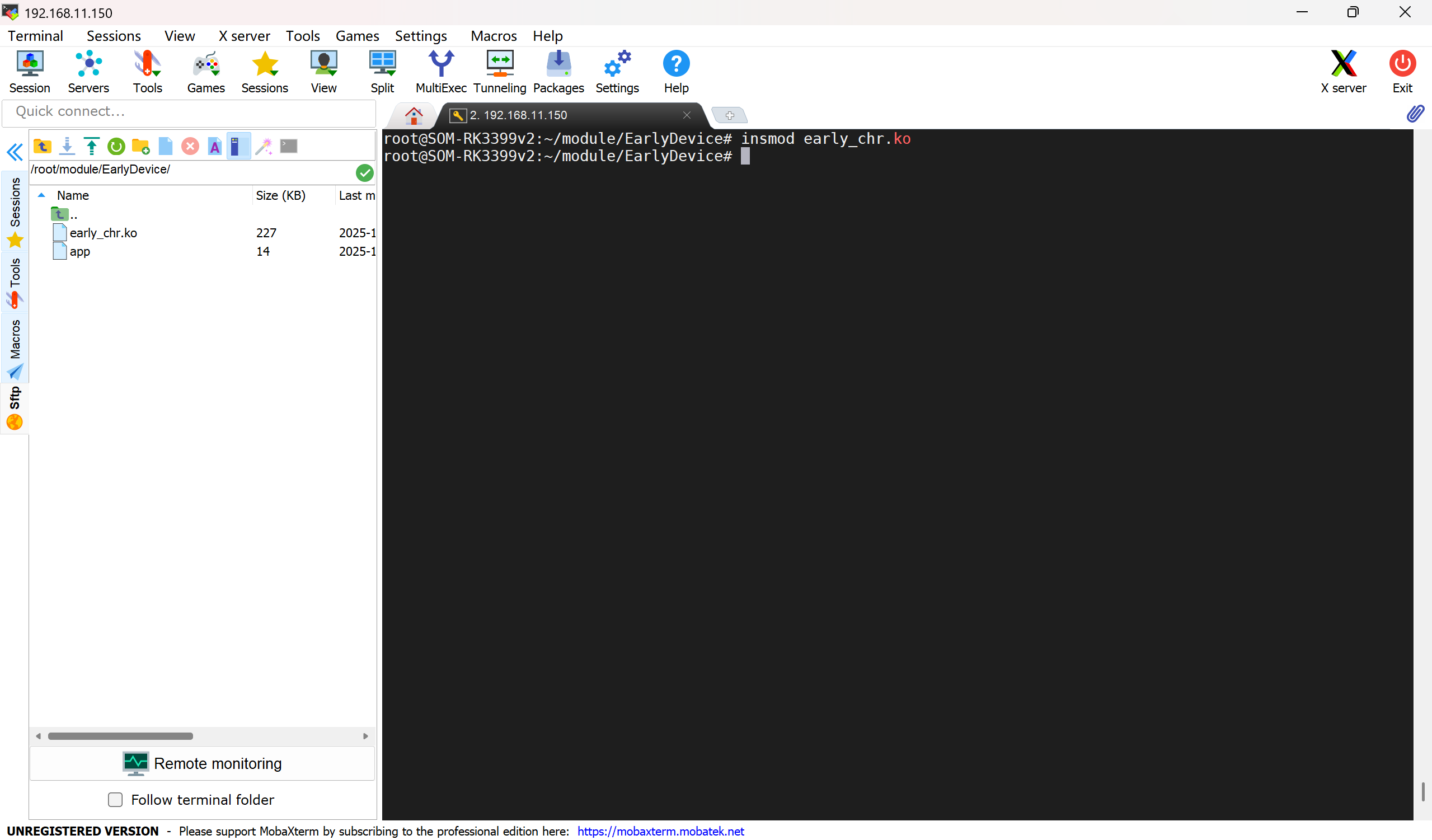Open the mobaxterm.mobatek.net link

[x=660, y=831]
